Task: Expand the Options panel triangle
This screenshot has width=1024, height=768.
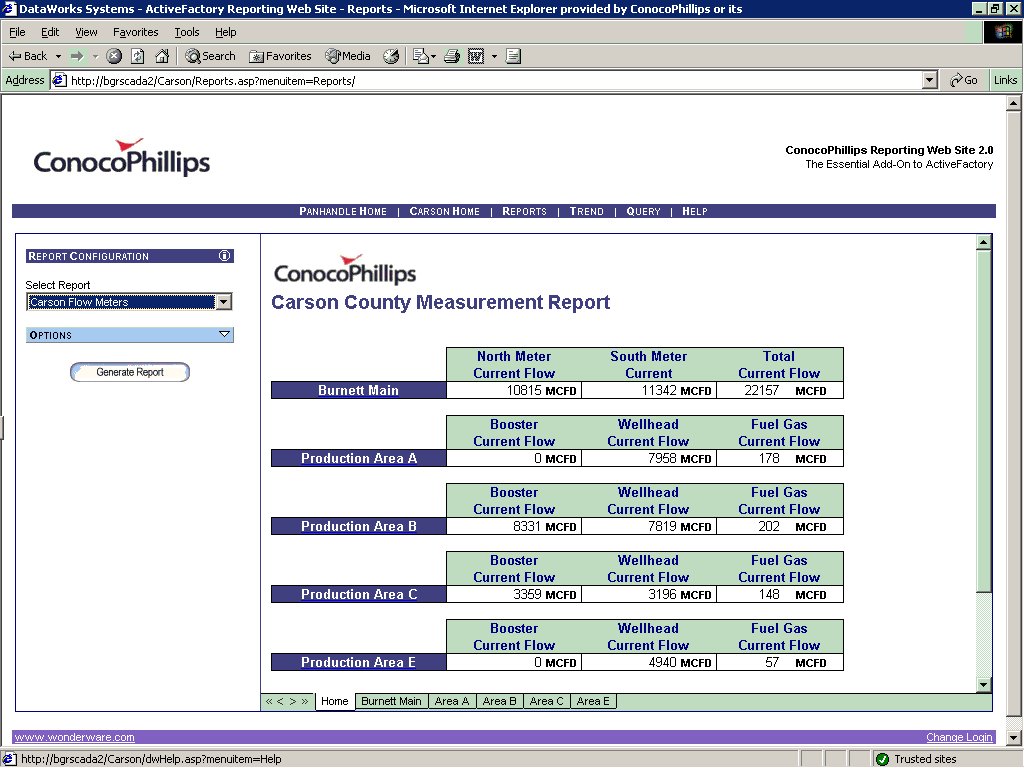Action: pyautogui.click(x=224, y=335)
